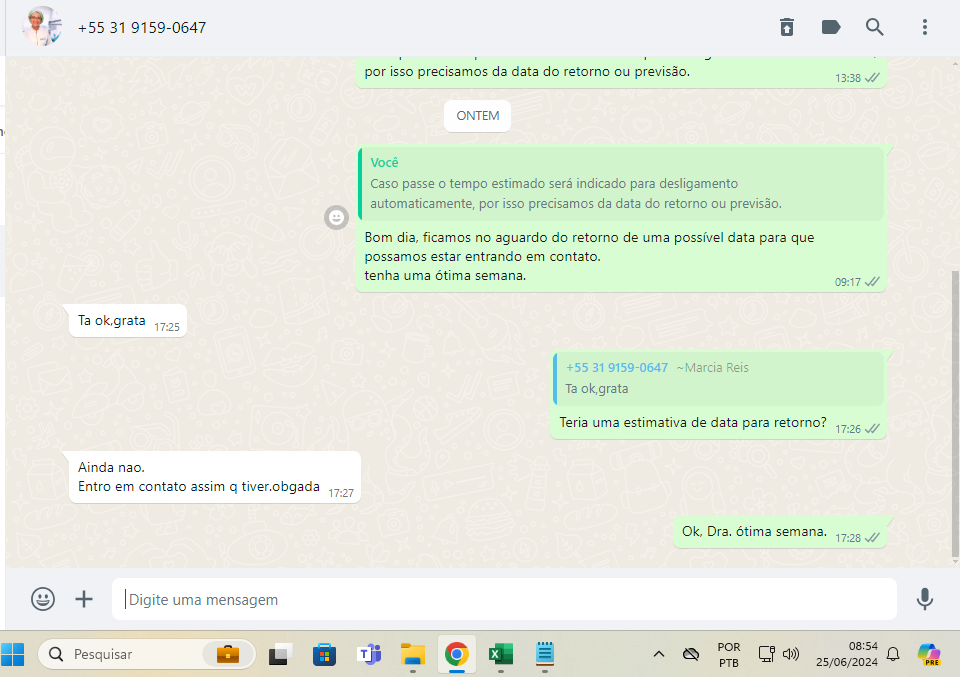Open network status tray icon
Viewport: 960px width, 677px height.
[x=767, y=654]
